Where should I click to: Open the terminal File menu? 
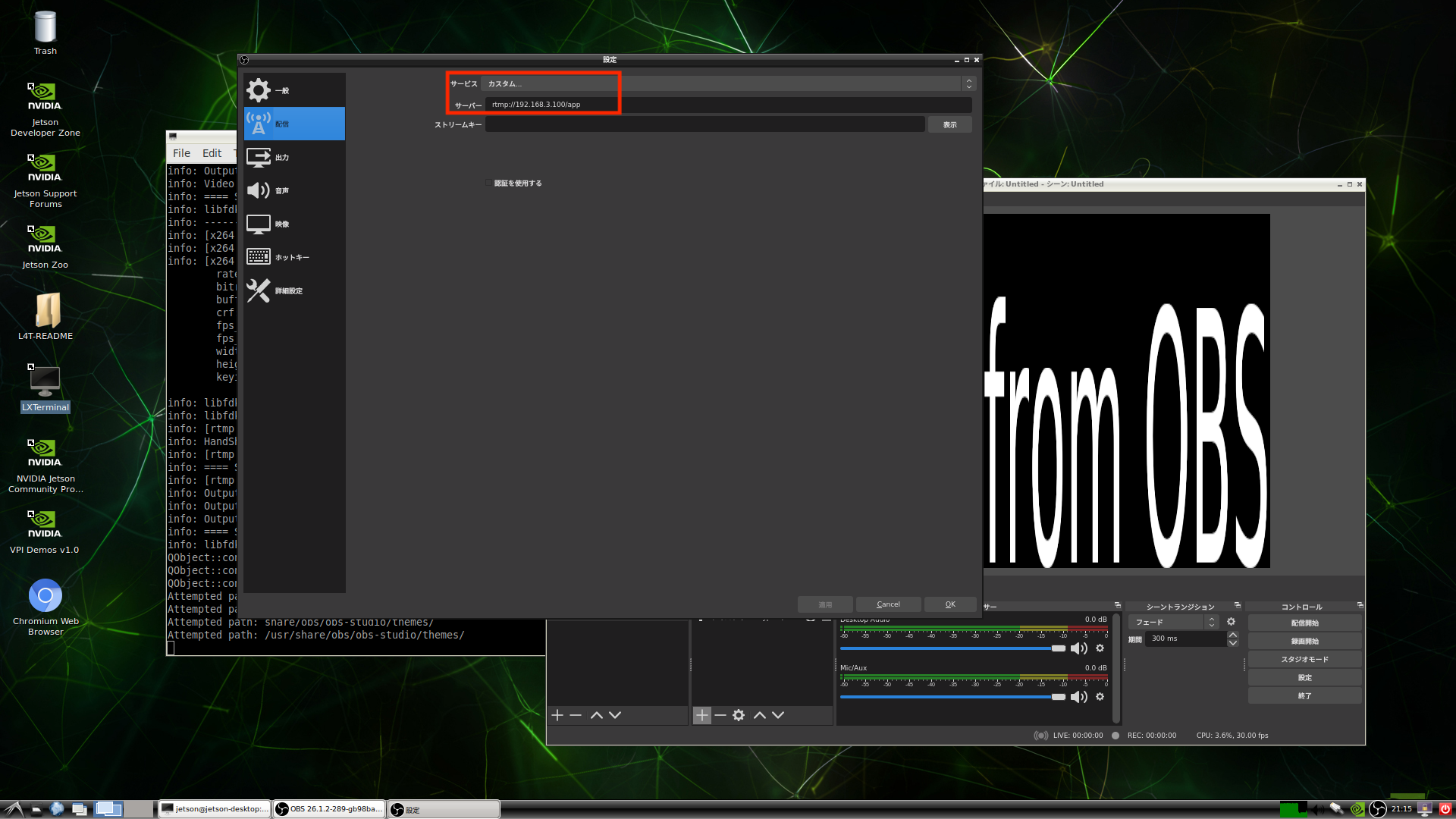(181, 153)
